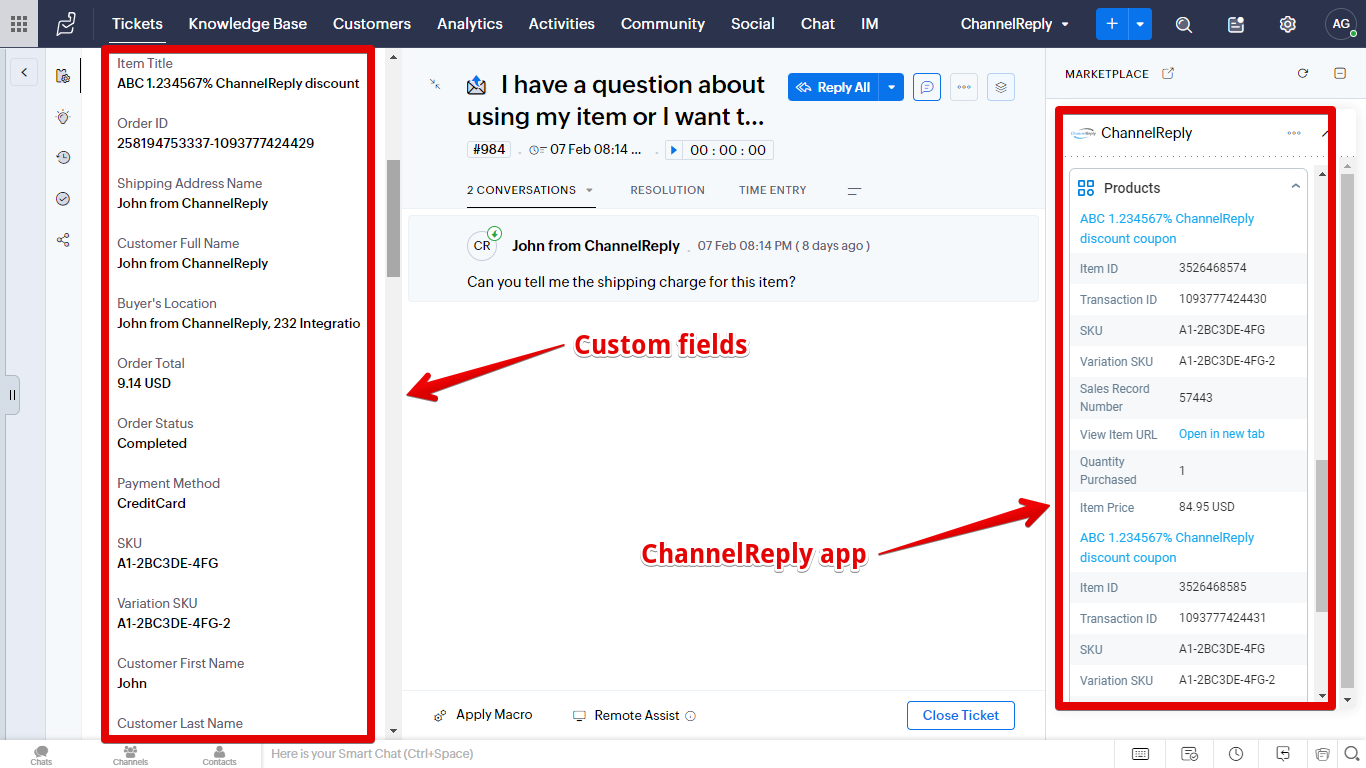Open the Chat menu
1366x768 pixels.
pos(818,24)
